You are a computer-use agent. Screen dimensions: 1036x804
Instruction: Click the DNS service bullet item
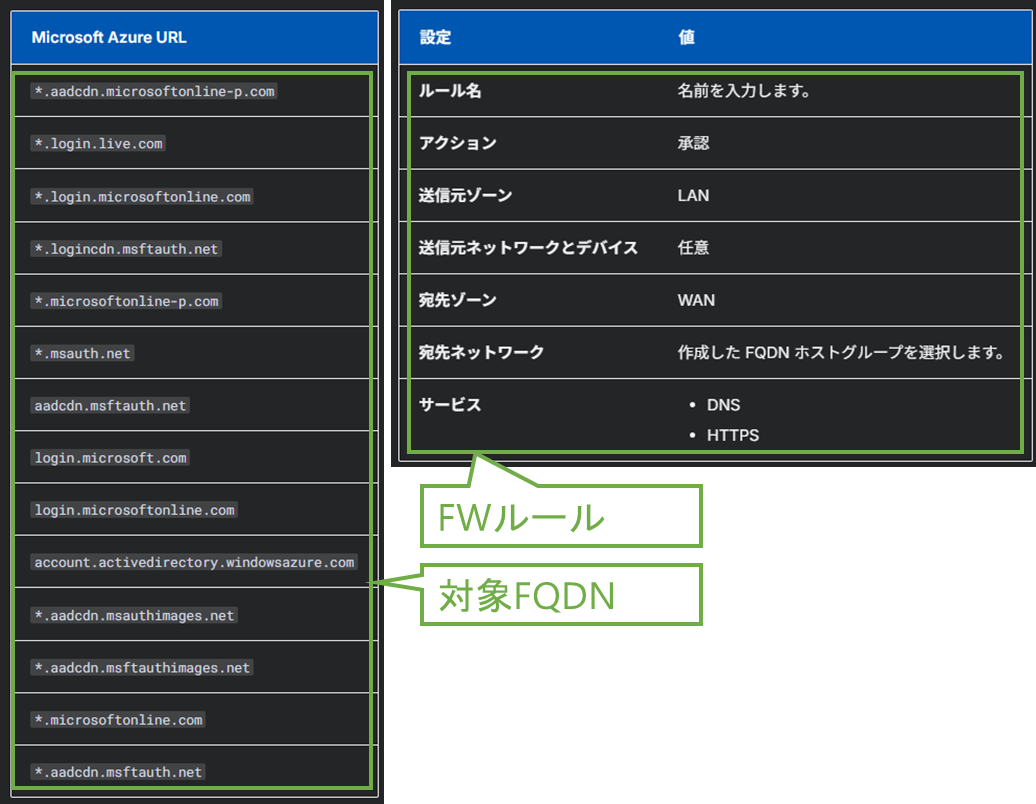coord(723,405)
